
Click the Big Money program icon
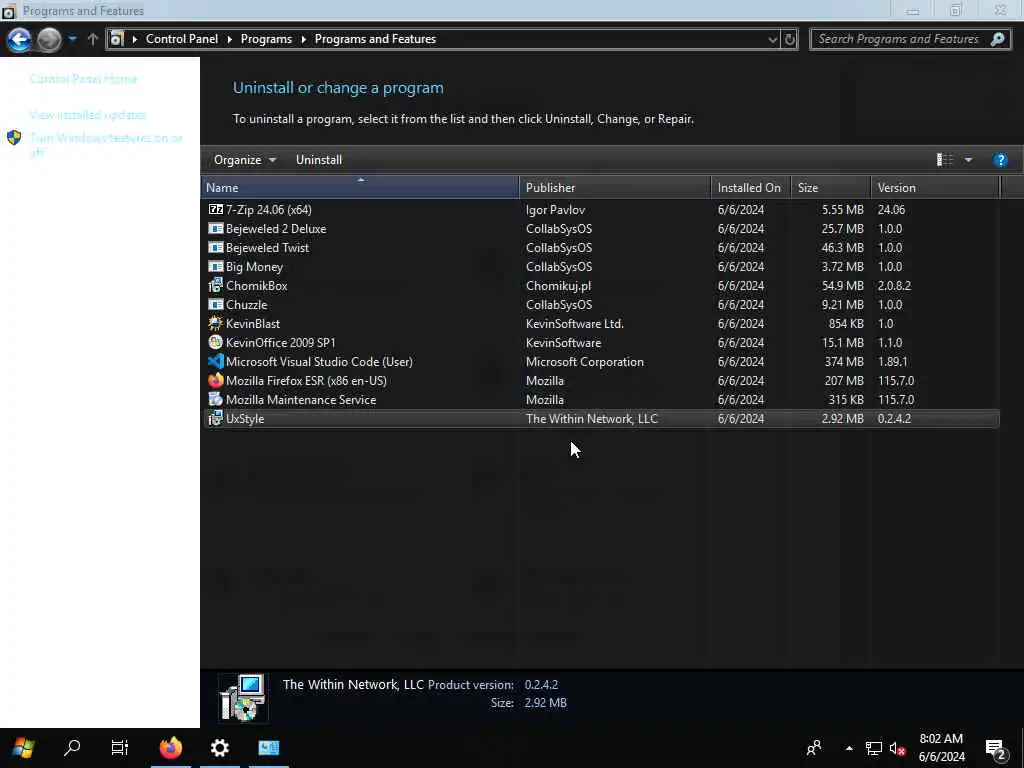216,266
